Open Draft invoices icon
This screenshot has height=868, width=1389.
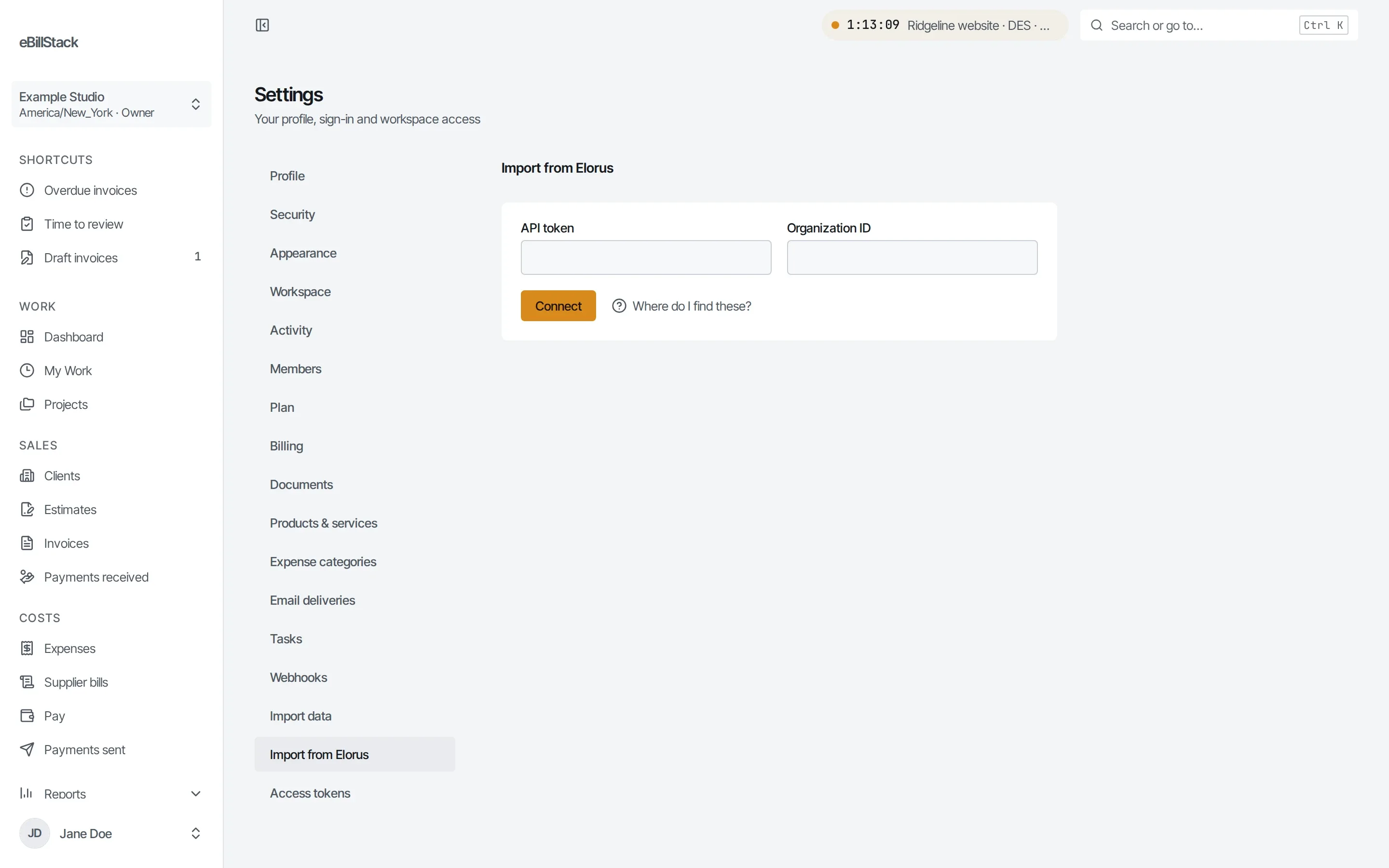[x=27, y=258]
